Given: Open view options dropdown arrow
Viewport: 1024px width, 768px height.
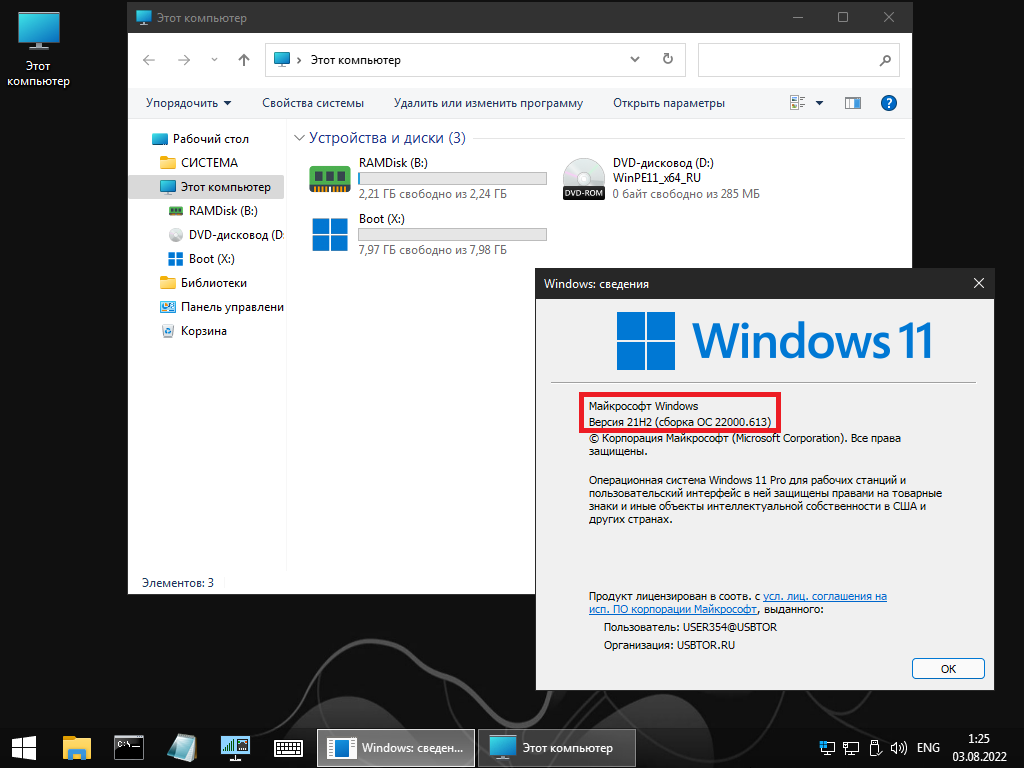Looking at the screenshot, I should click(x=819, y=103).
